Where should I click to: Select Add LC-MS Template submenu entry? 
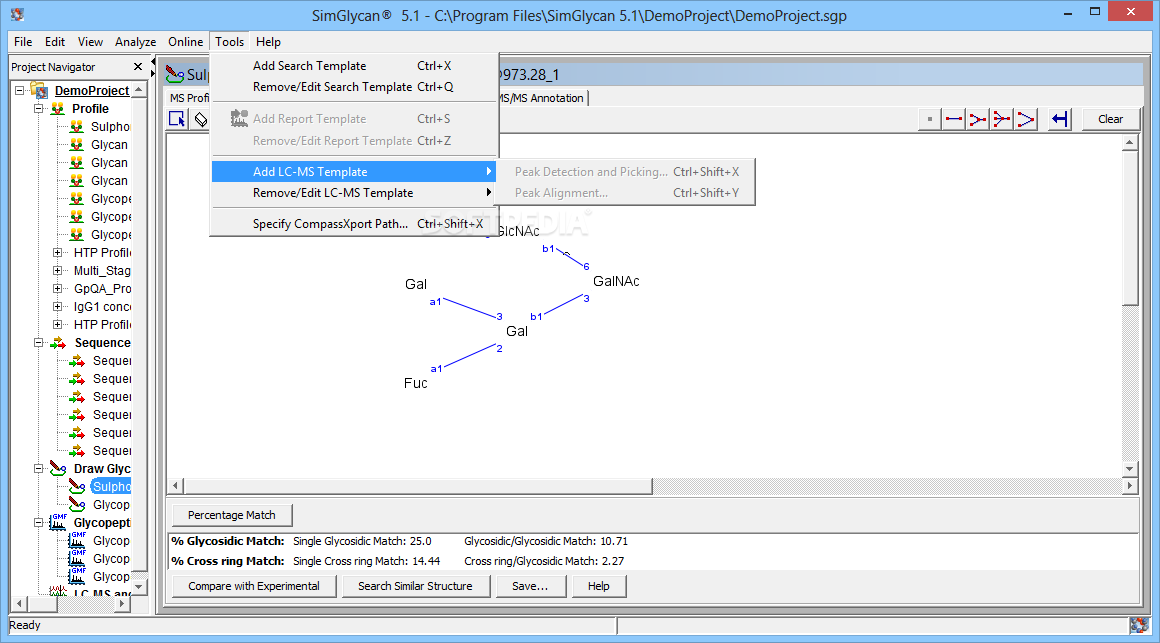(354, 172)
